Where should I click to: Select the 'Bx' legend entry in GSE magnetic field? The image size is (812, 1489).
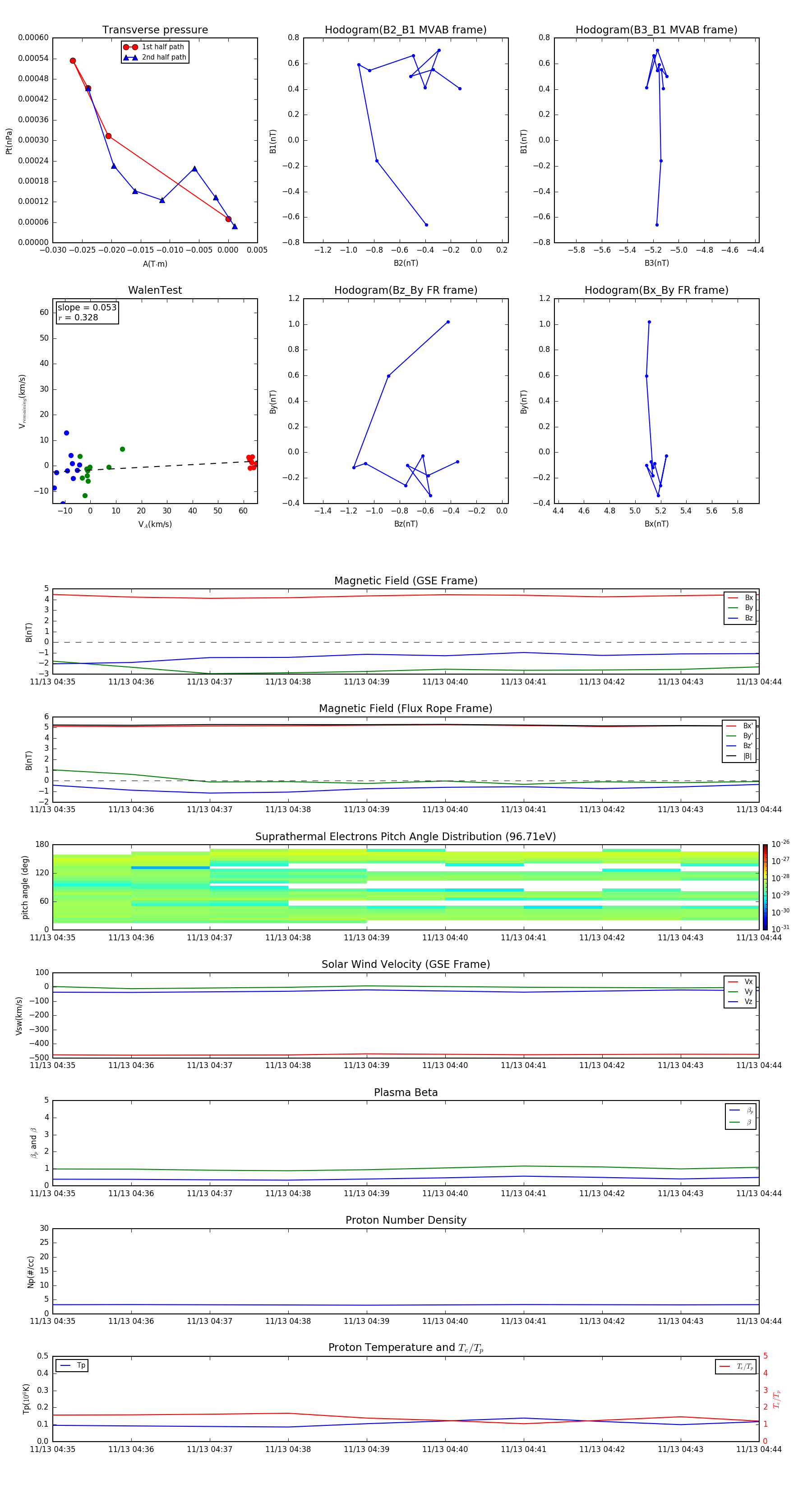pos(740,598)
